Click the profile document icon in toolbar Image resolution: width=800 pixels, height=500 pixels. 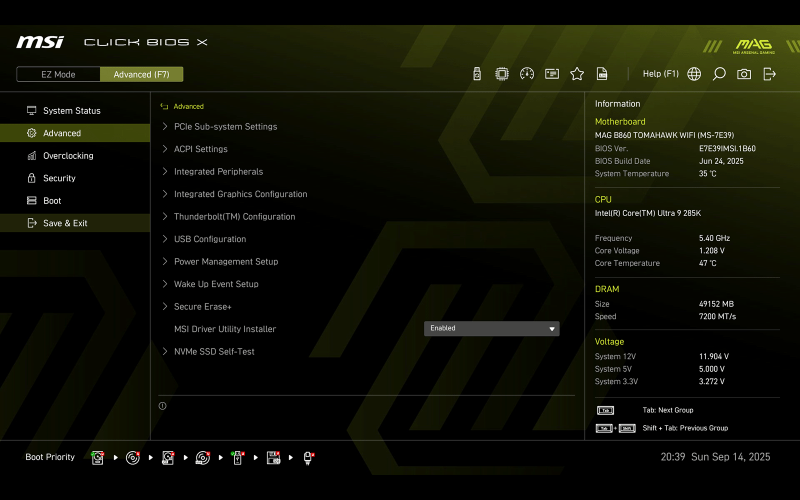coord(602,74)
